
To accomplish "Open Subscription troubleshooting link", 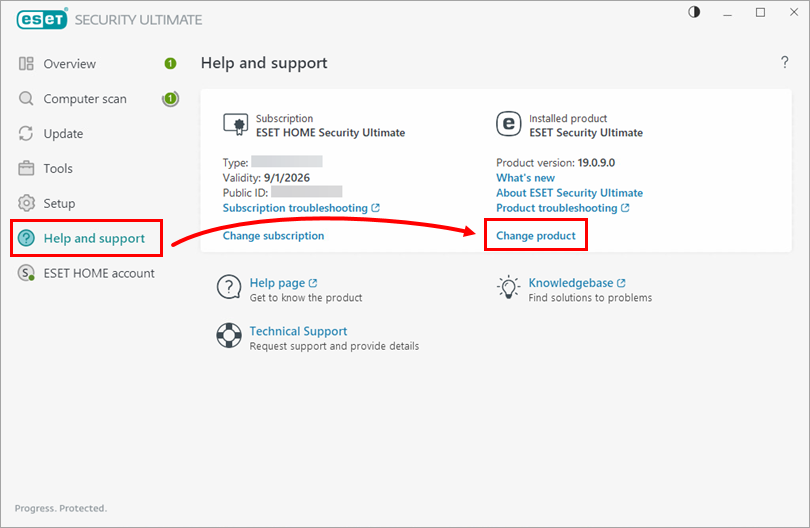I will 300,208.
